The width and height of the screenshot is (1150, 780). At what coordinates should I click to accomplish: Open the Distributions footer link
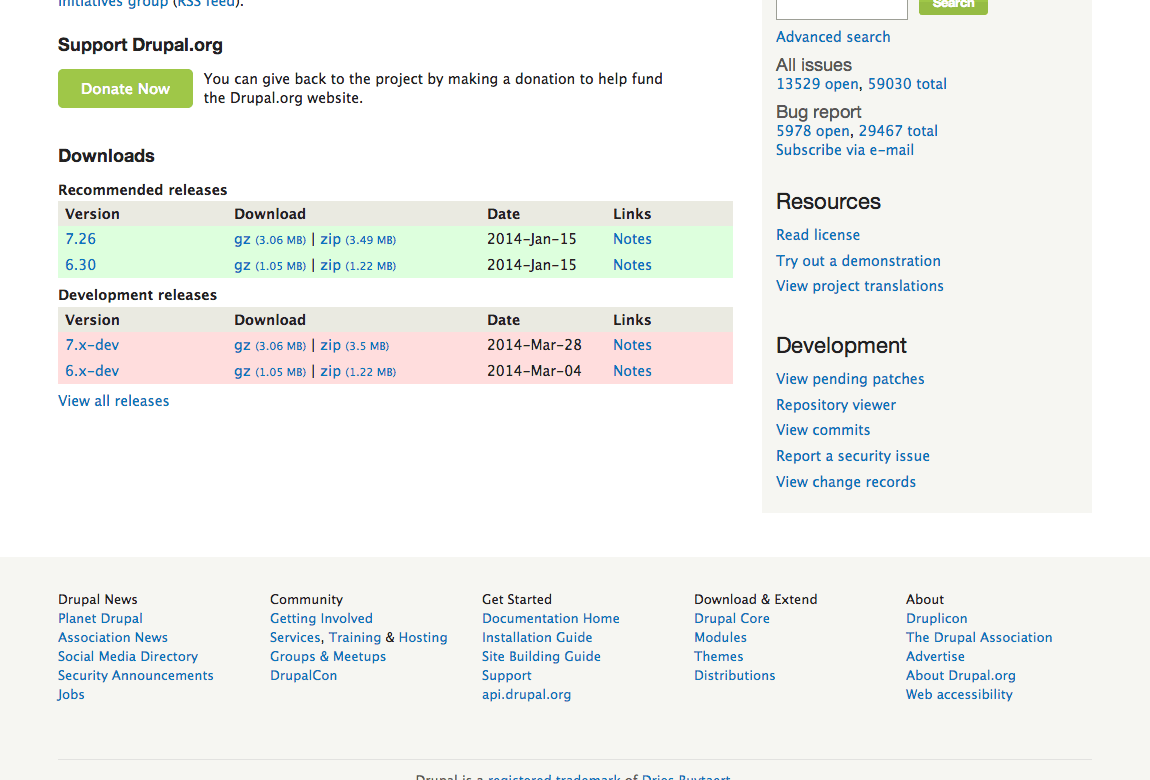point(735,675)
